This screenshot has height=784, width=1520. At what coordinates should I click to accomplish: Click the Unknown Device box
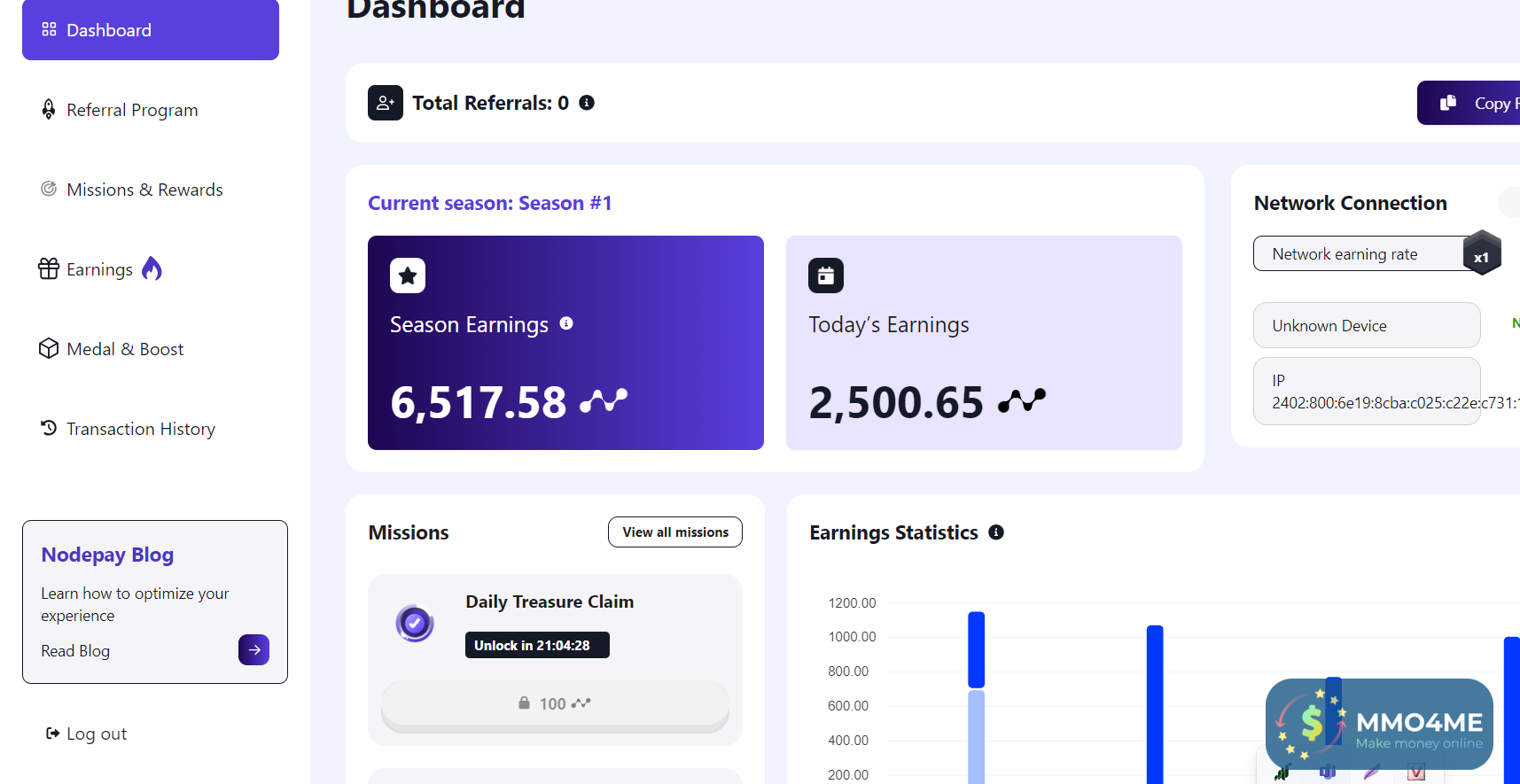pos(1367,325)
